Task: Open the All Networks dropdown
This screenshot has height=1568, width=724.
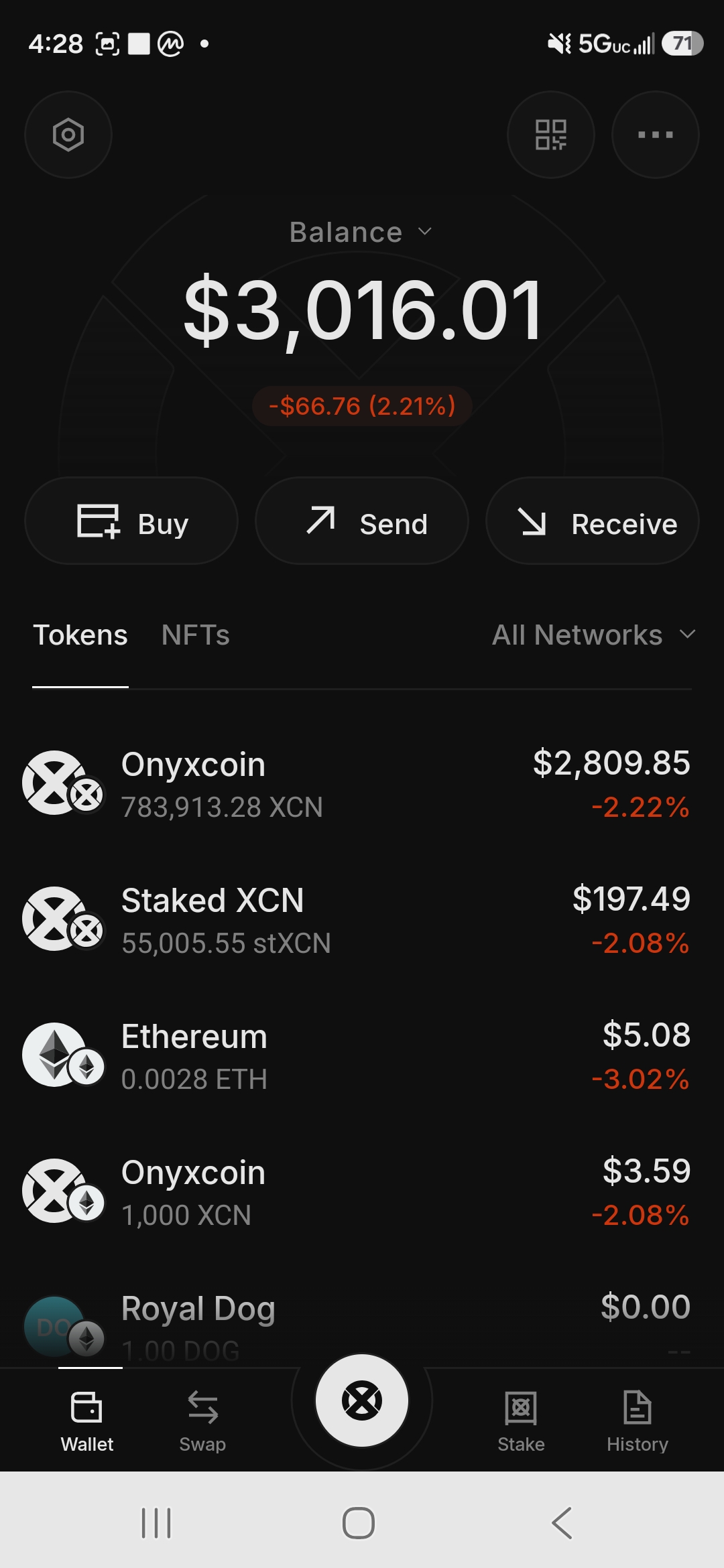Action: 594,635
